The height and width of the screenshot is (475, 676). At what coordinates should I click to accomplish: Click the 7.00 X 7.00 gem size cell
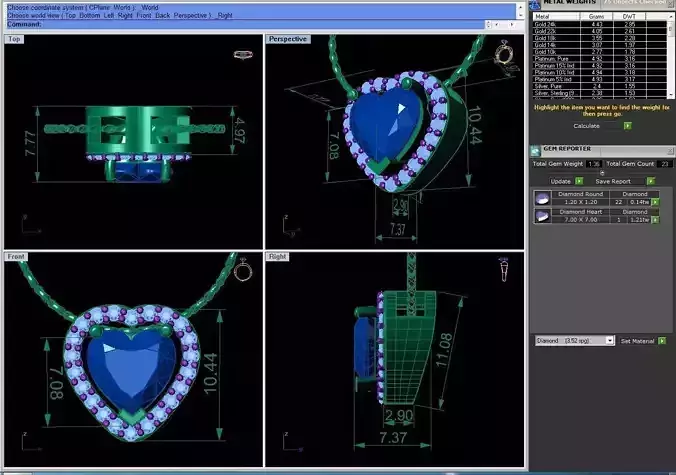[580, 219]
